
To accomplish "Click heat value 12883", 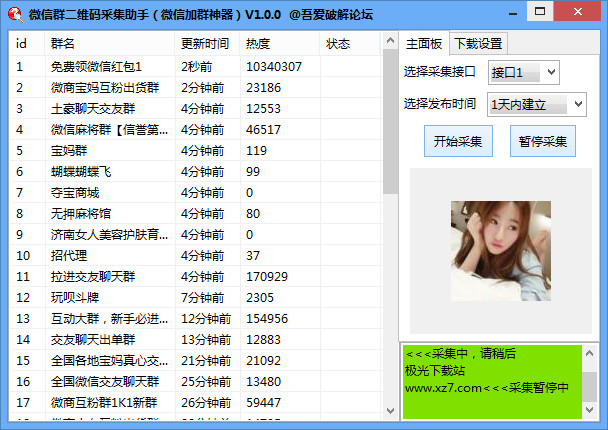I will 263,340.
